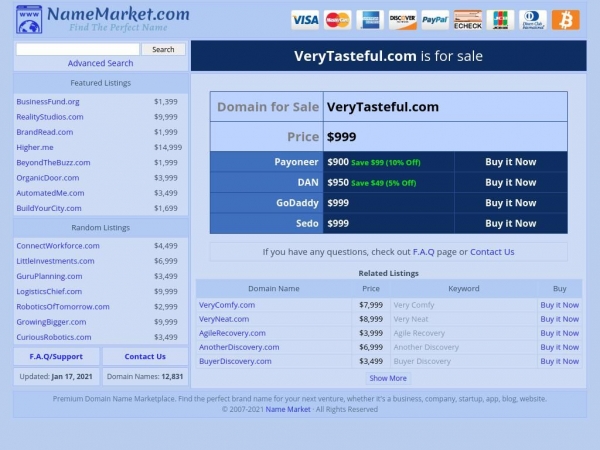Click Buy it Now for BuyerDiscovery.com

[559, 362]
